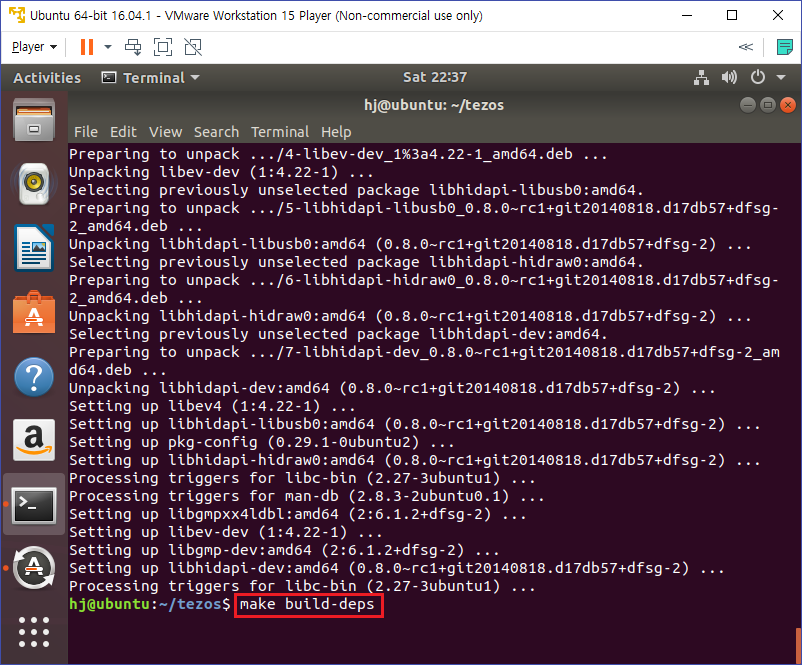Minimize the hj@ubuntu terminal window
The height and width of the screenshot is (665, 802).
pyautogui.click(x=748, y=105)
